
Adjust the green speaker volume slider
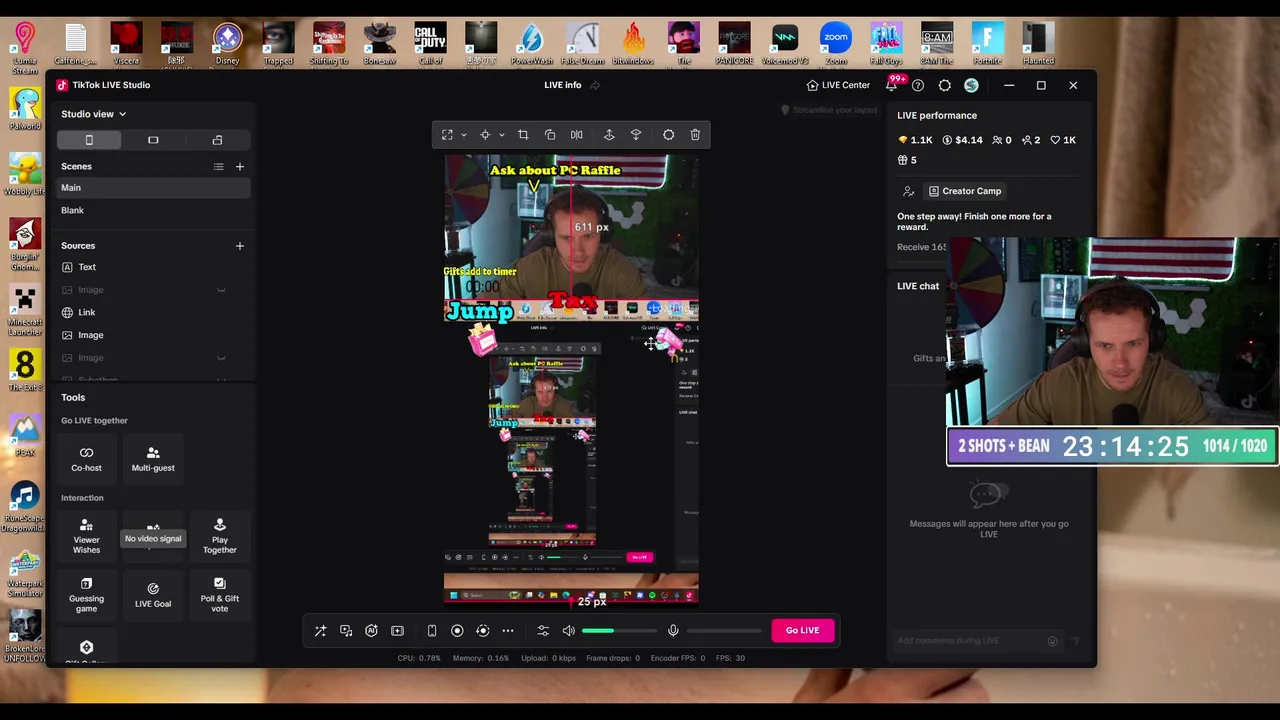point(618,631)
